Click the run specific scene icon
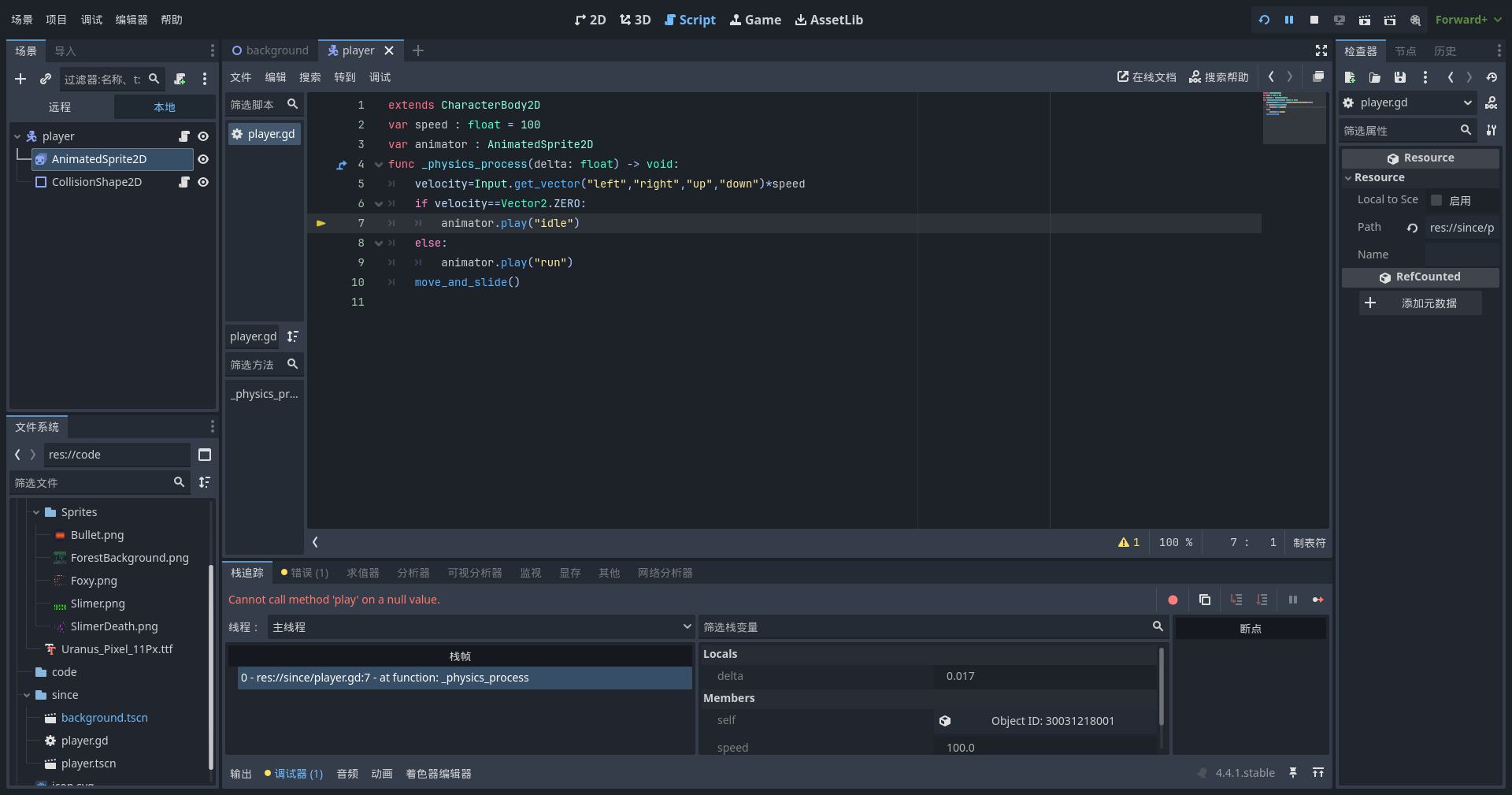The height and width of the screenshot is (795, 1512). pyautogui.click(x=1390, y=20)
